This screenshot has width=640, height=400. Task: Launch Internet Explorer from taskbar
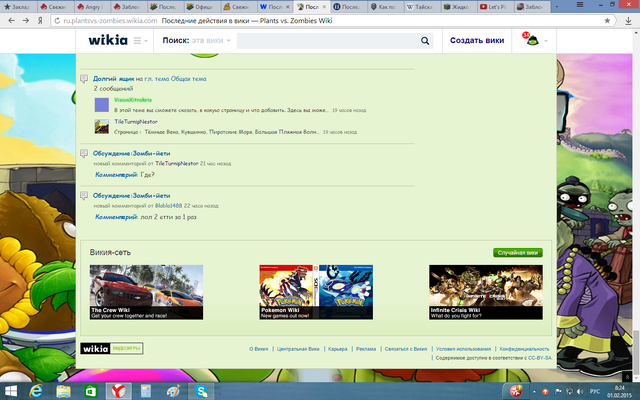tap(36, 391)
